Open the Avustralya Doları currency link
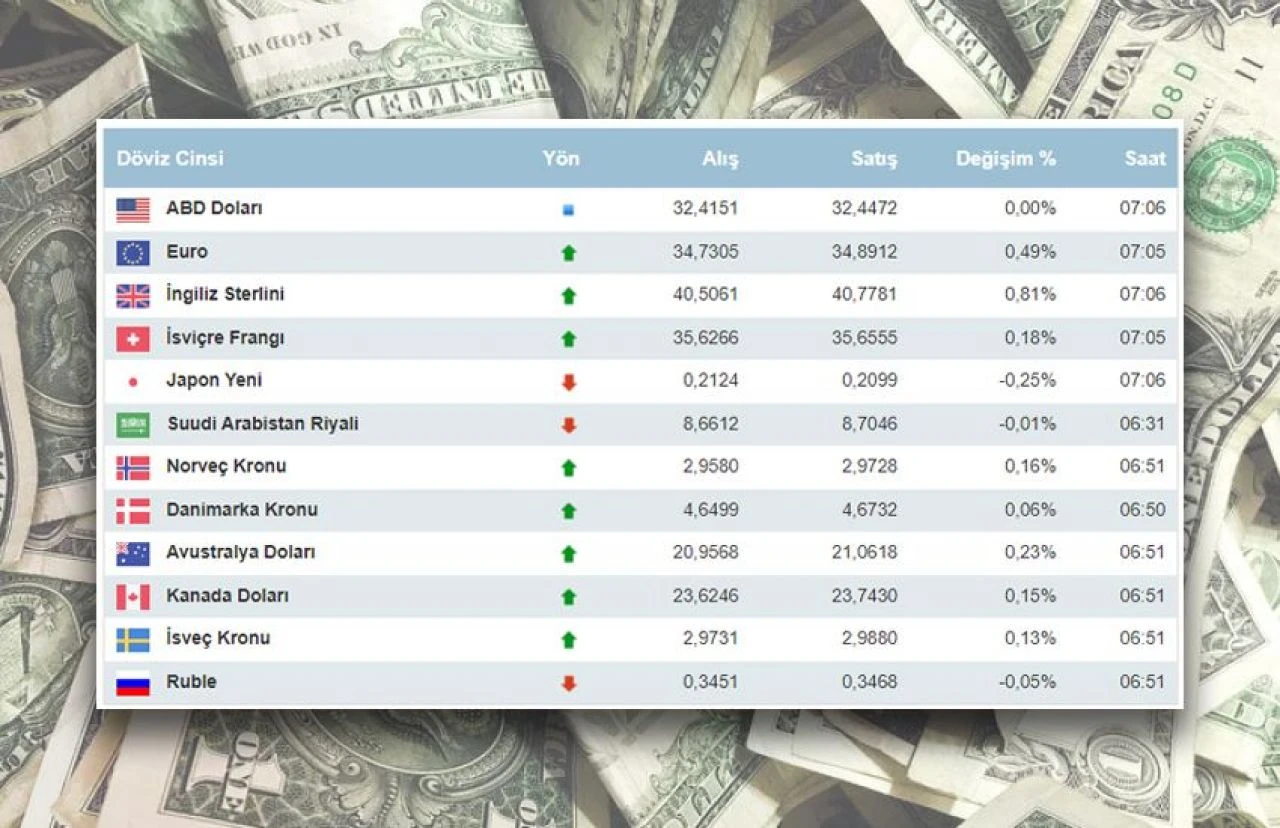Screen dimensions: 1280x828 coord(240,552)
